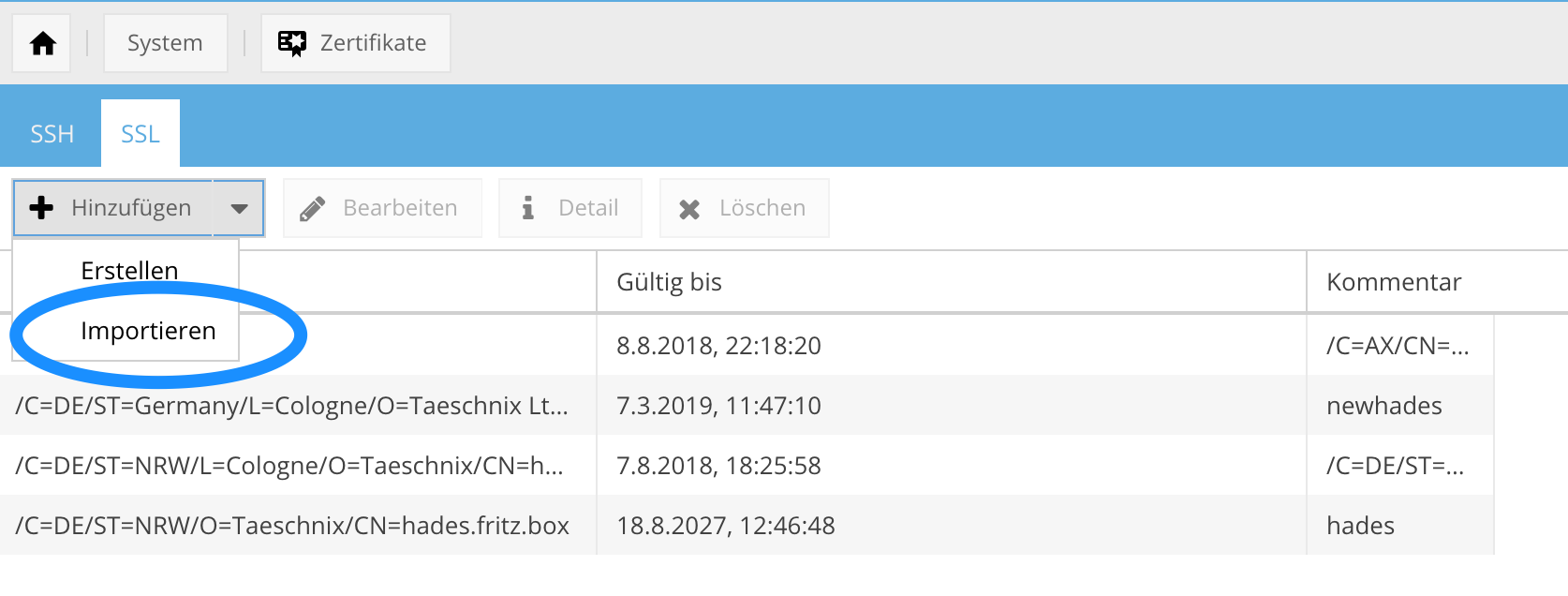This screenshot has width=1568, height=596.
Task: Click the Löschen button
Action: [744, 207]
